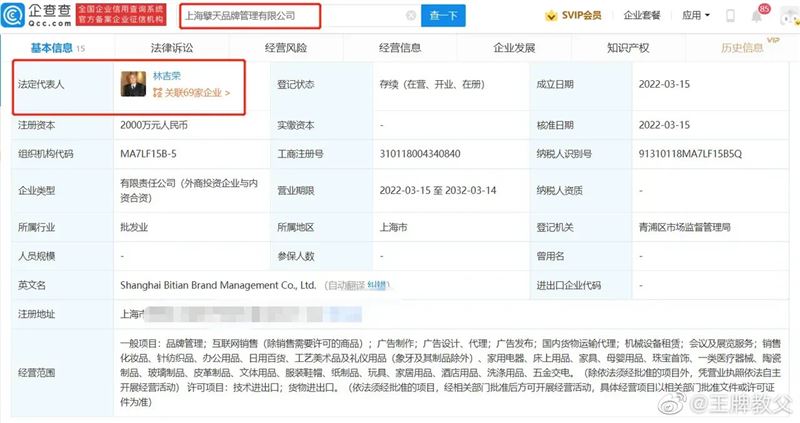This screenshot has height=423, width=800.
Task: Open SVIP会员 crown icon
Action: [551, 16]
